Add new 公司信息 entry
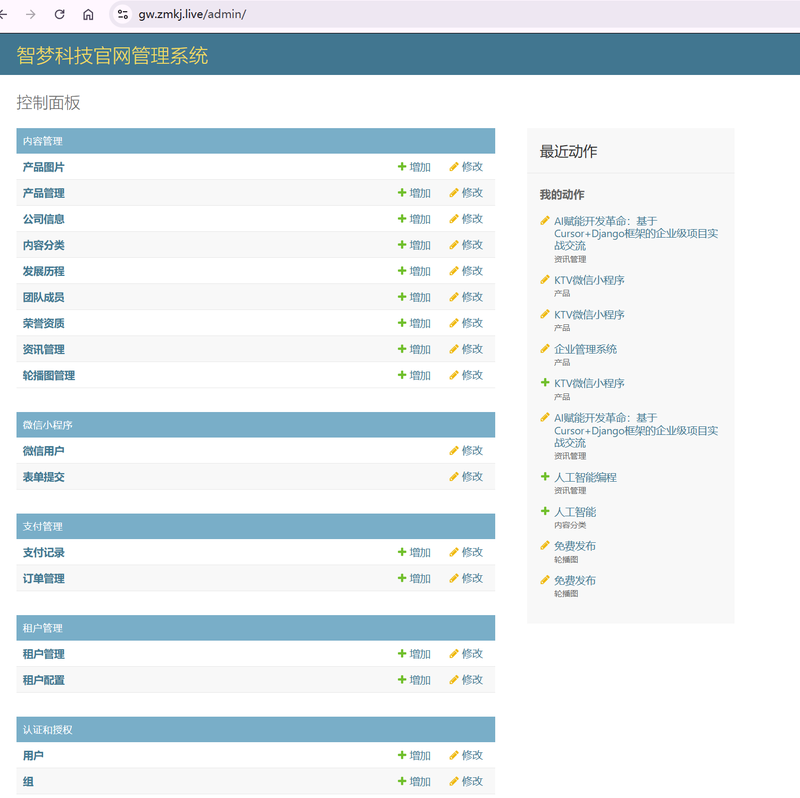The width and height of the screenshot is (800, 798). point(414,219)
